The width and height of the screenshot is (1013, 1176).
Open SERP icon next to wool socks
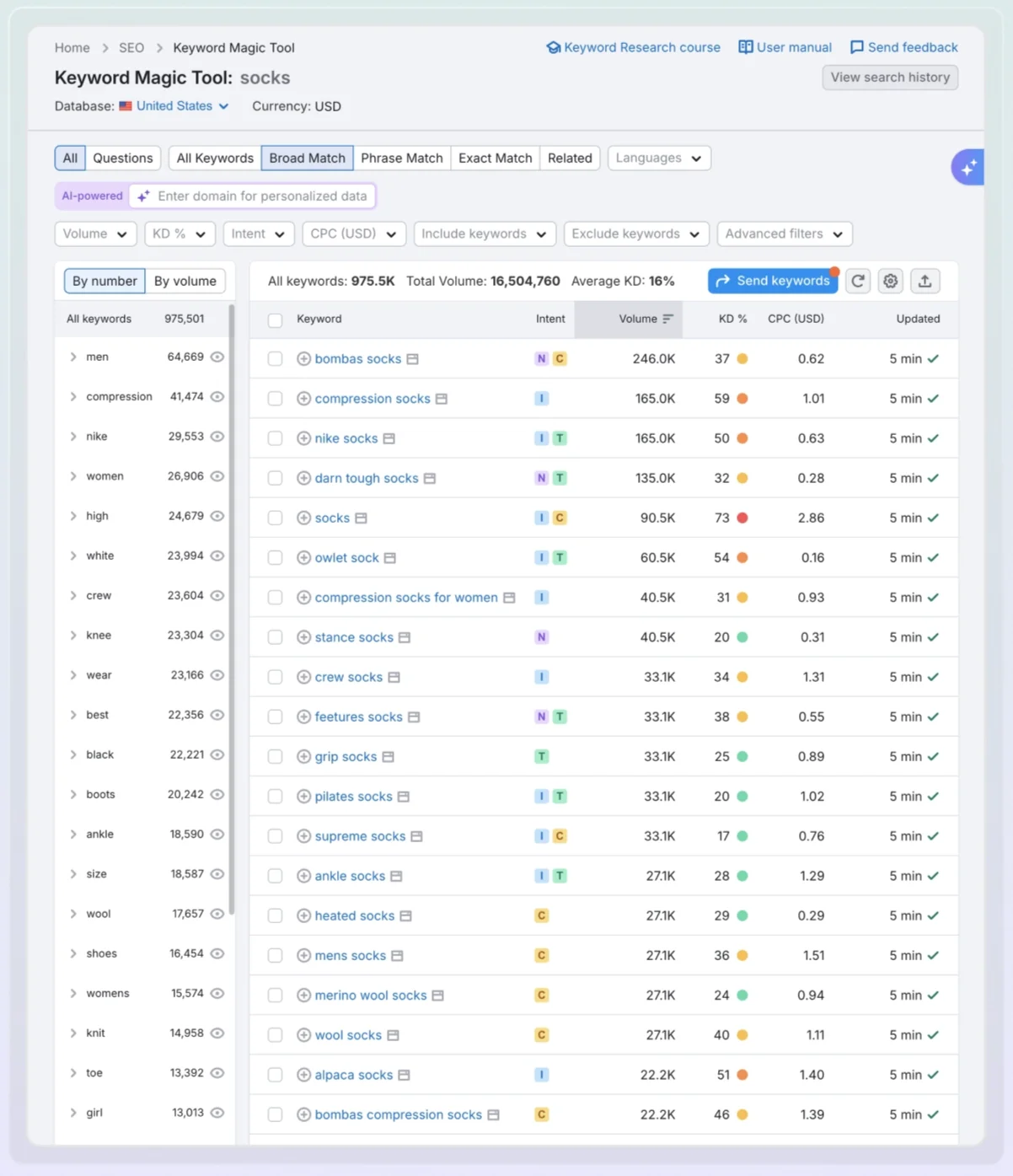pyautogui.click(x=393, y=1035)
